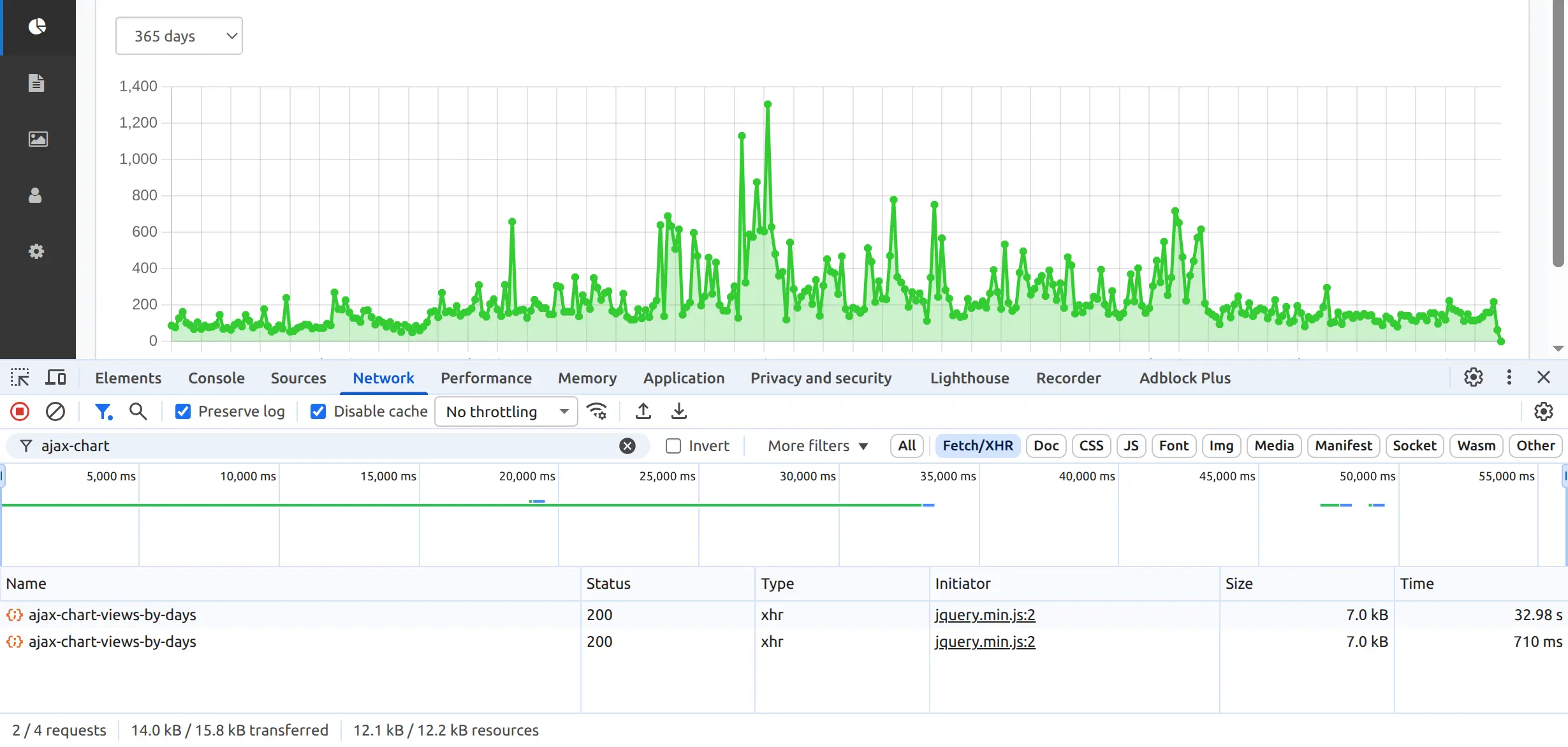Screen dimensions: 1568x747
Task: Open jquery.min.js:2 initiator link in first row
Action: point(985,615)
